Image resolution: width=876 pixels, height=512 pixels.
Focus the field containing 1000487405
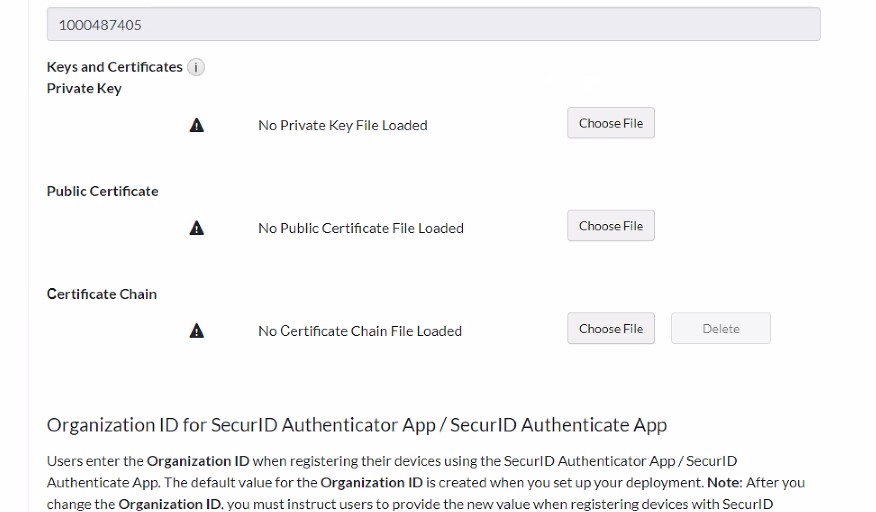[x=433, y=24]
